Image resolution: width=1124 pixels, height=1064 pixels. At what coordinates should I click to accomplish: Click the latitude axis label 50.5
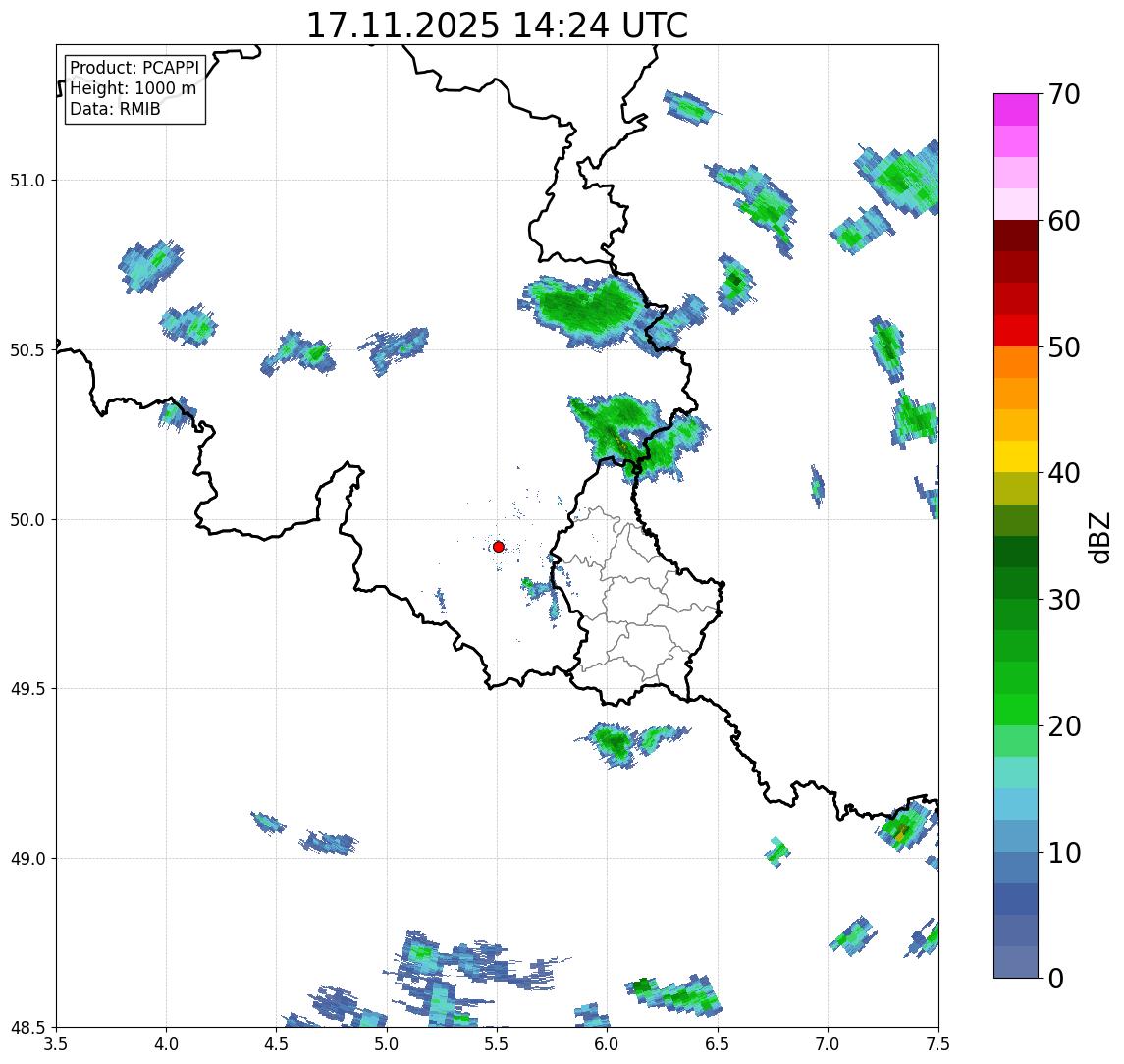[x=27, y=350]
